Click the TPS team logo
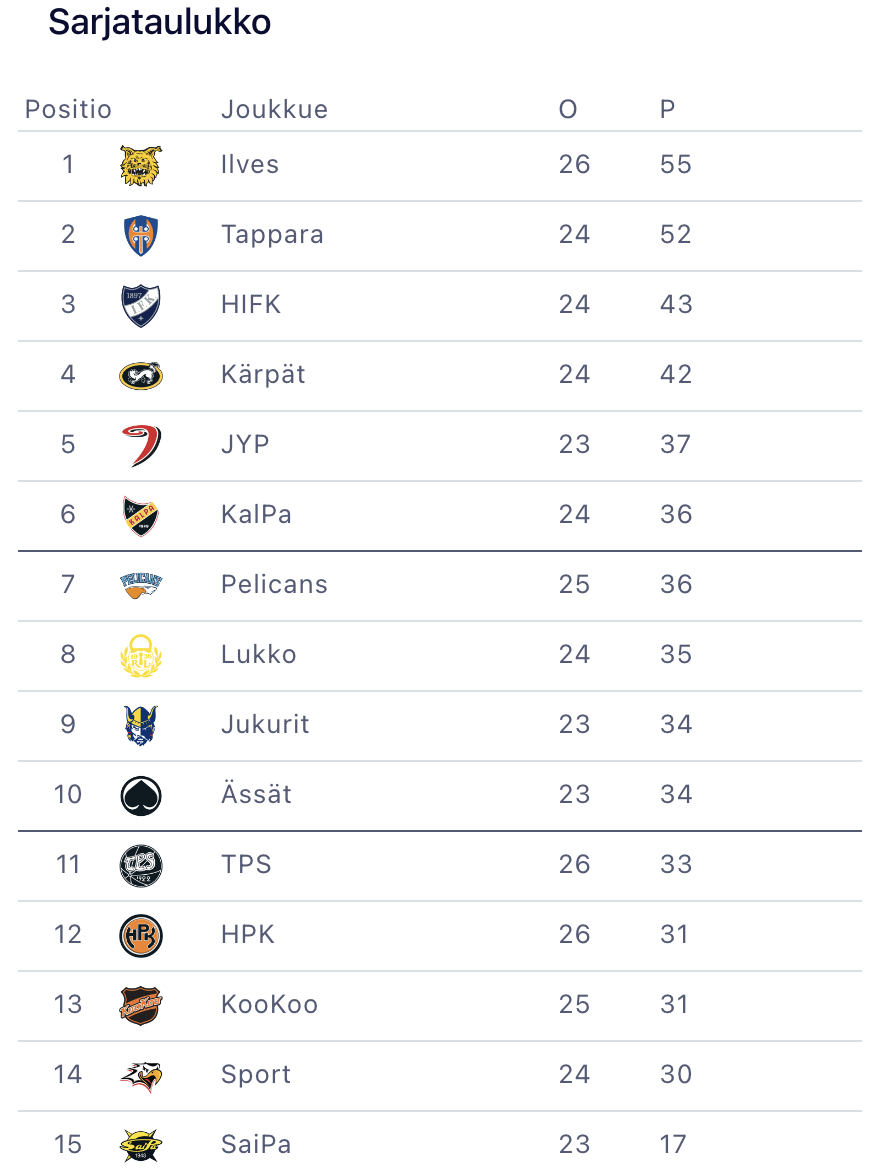The height and width of the screenshot is (1176, 882). pyautogui.click(x=141, y=865)
